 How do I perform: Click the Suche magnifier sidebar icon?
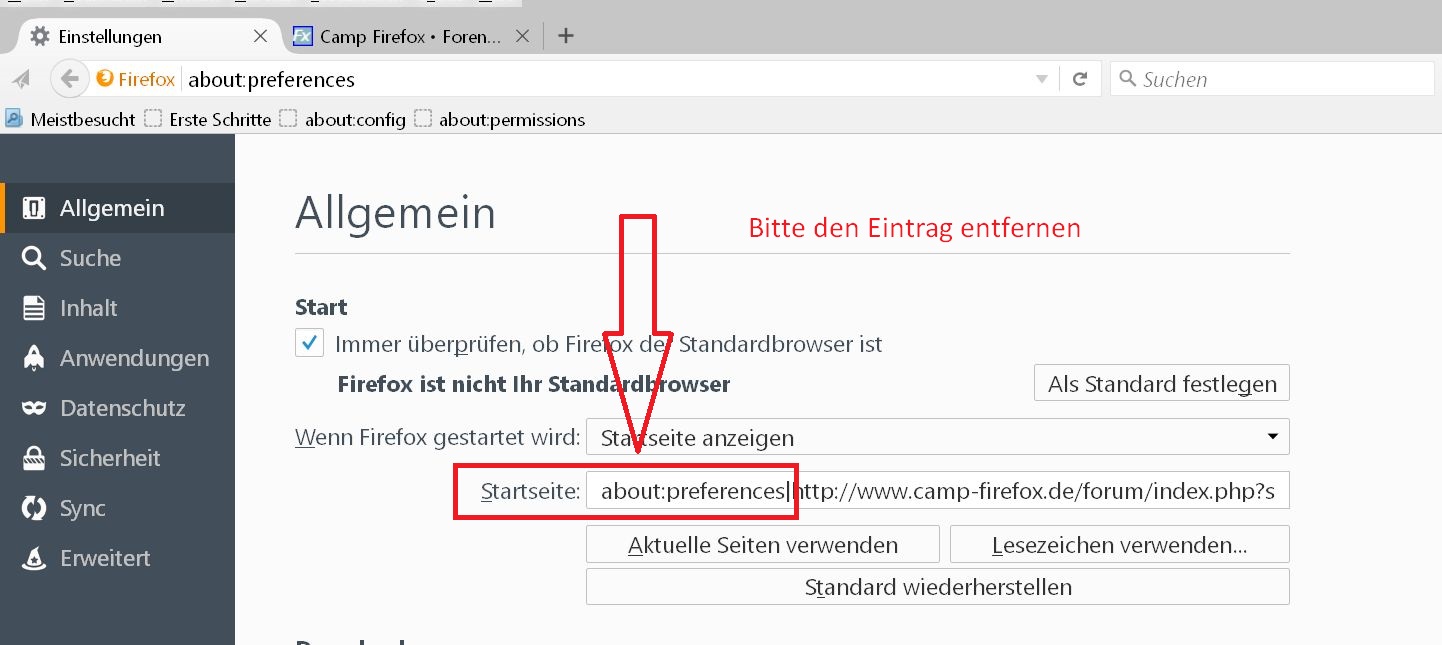pos(34,258)
